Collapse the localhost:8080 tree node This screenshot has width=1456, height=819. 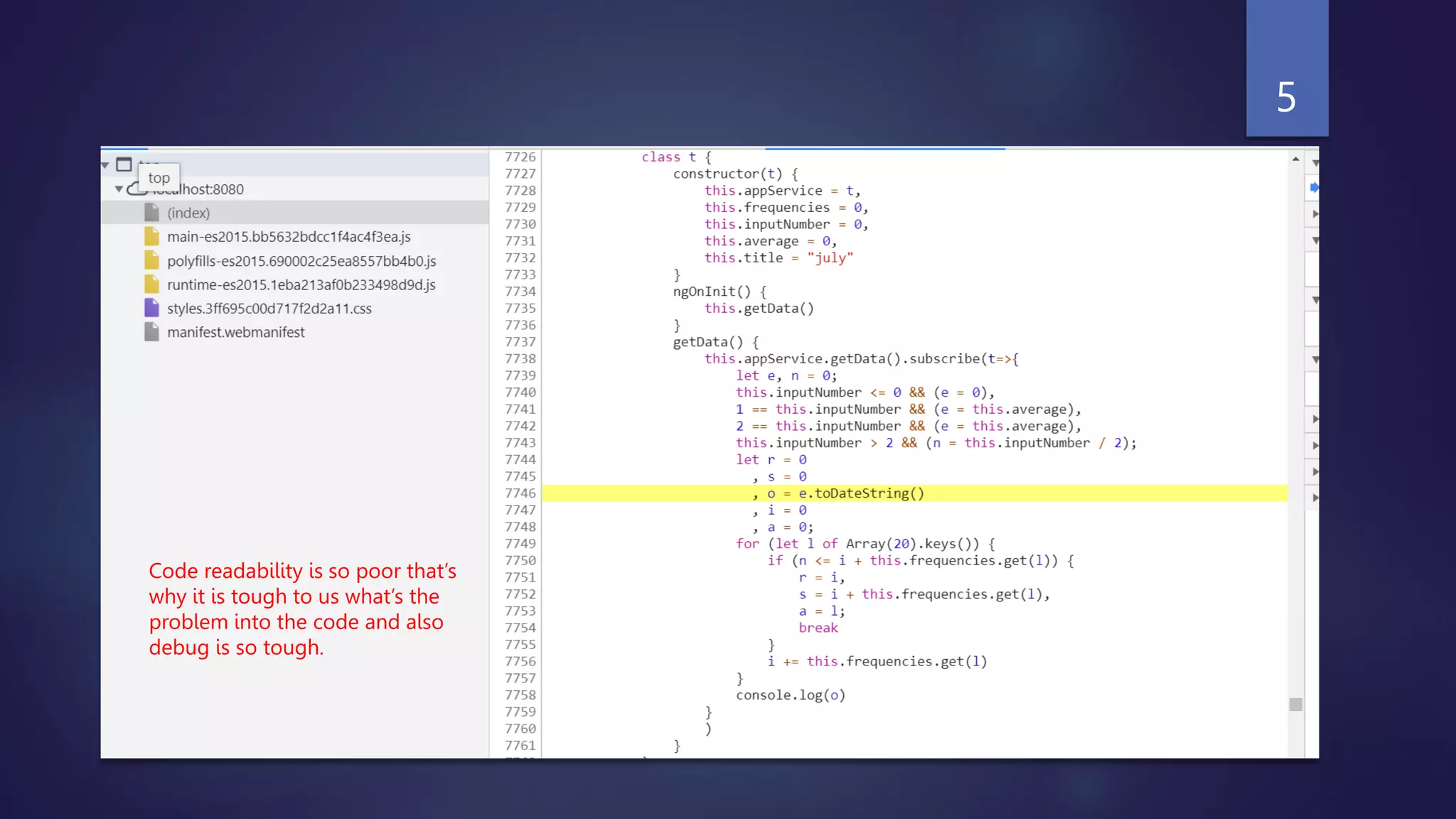coord(119,189)
